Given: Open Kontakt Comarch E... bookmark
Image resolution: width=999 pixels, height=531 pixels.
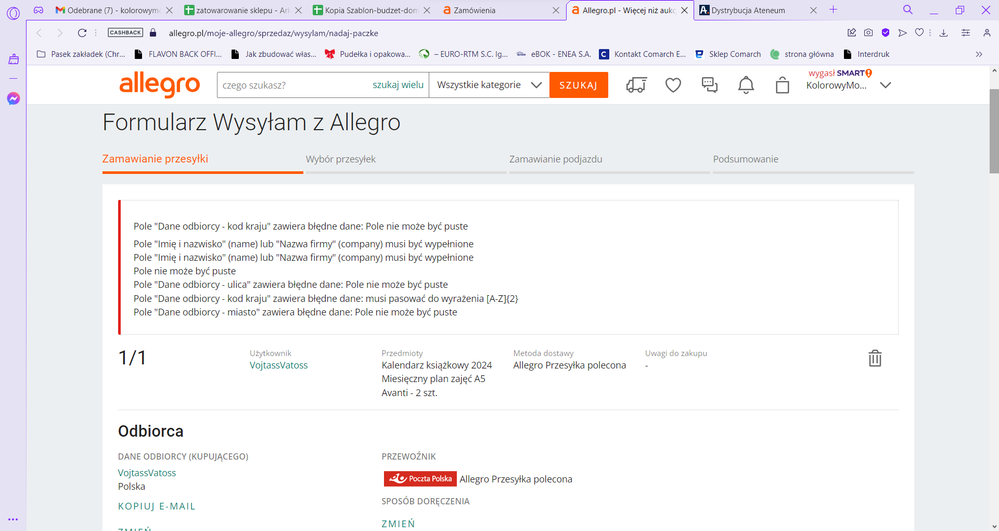Looking at the screenshot, I should point(643,54).
